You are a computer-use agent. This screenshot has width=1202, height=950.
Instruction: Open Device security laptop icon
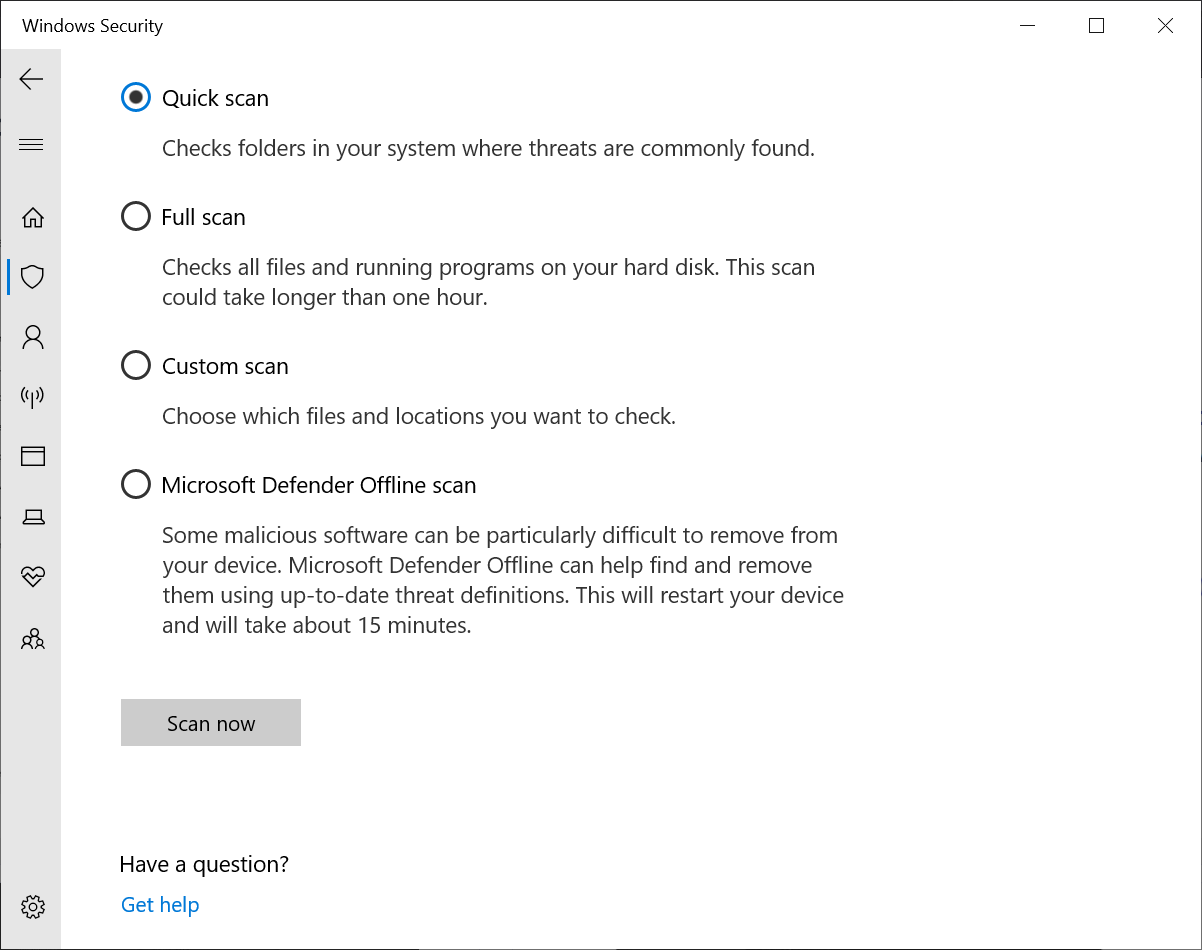tap(33, 517)
